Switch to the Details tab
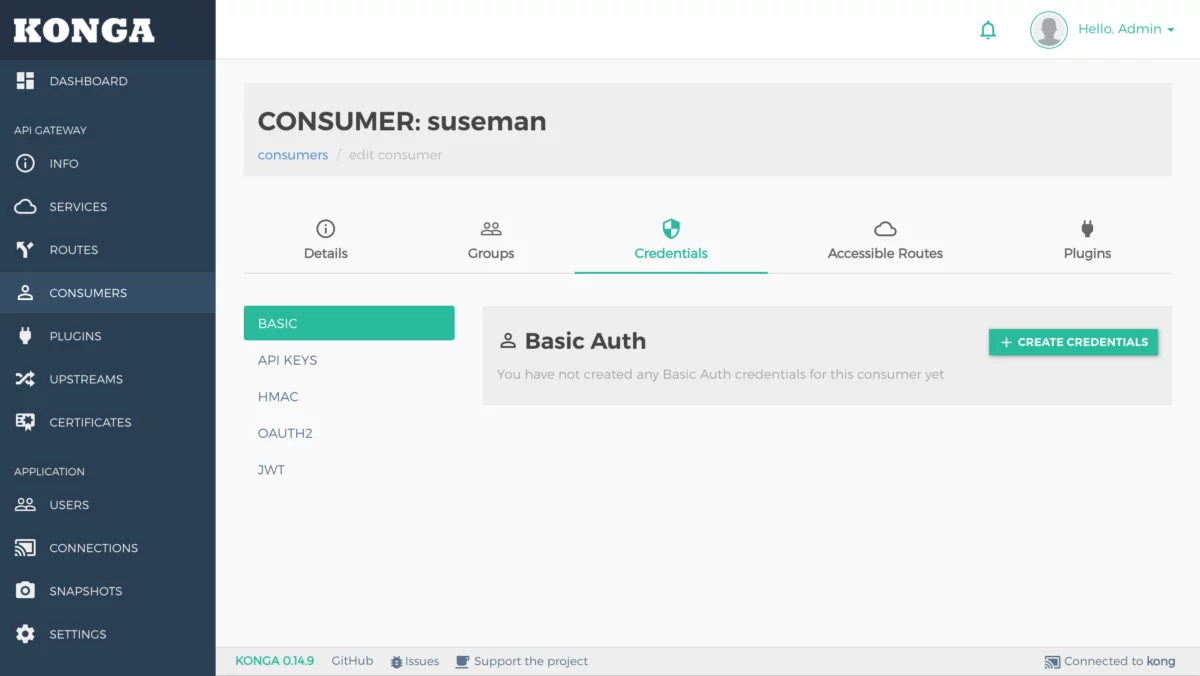Screen dimensions: 1200x676 [326, 241]
